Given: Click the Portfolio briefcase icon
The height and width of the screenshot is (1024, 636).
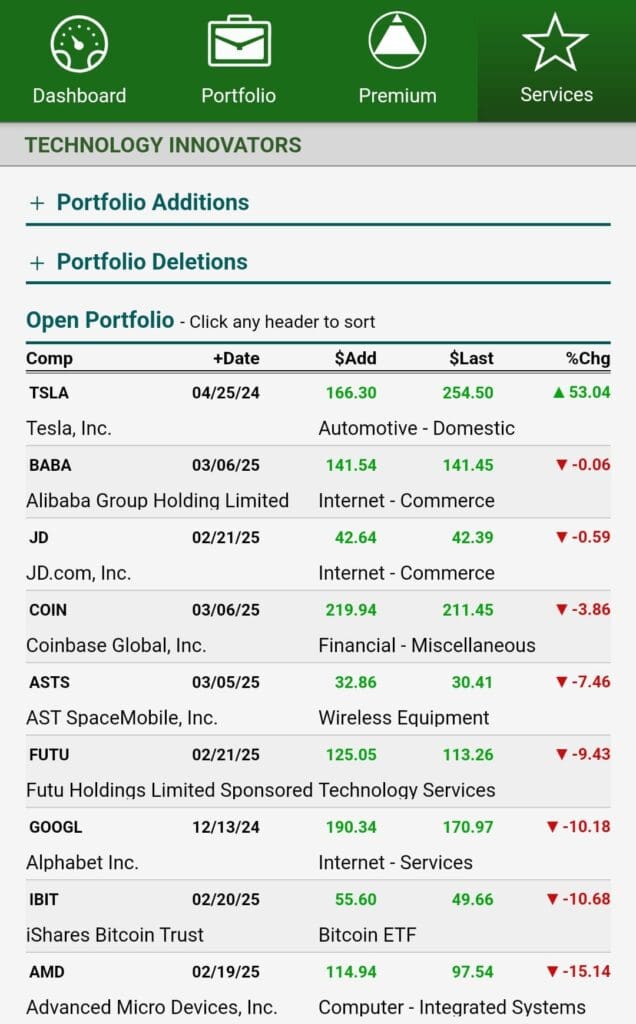Looking at the screenshot, I should point(238,42).
